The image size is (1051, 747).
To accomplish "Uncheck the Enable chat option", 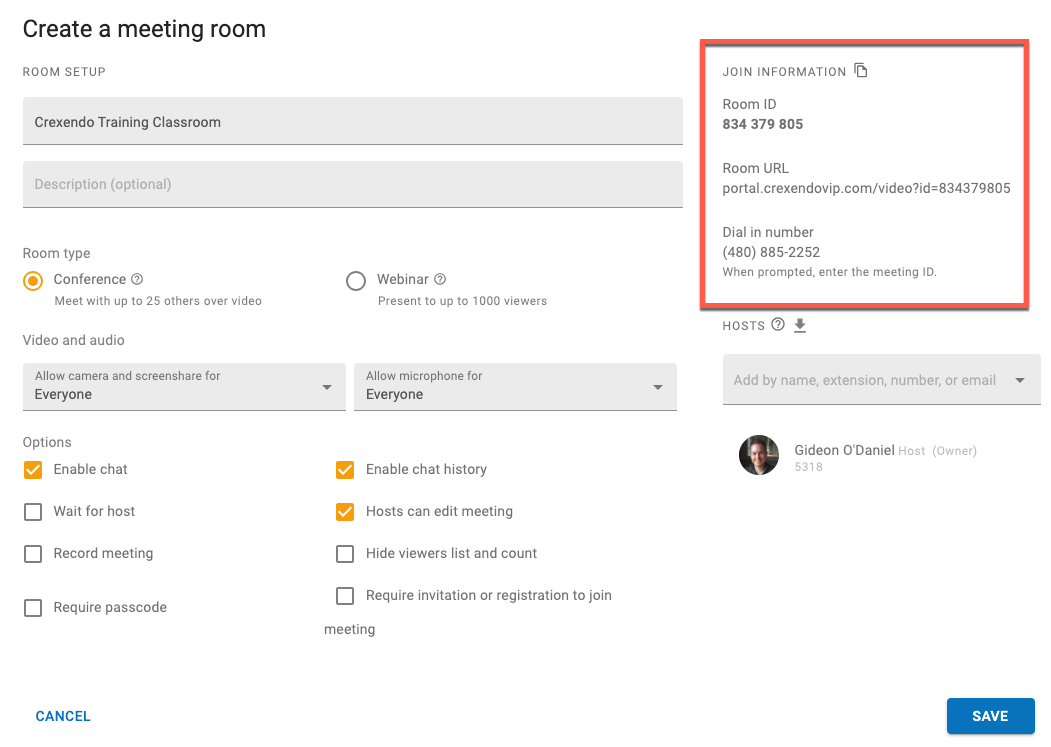I will point(33,469).
